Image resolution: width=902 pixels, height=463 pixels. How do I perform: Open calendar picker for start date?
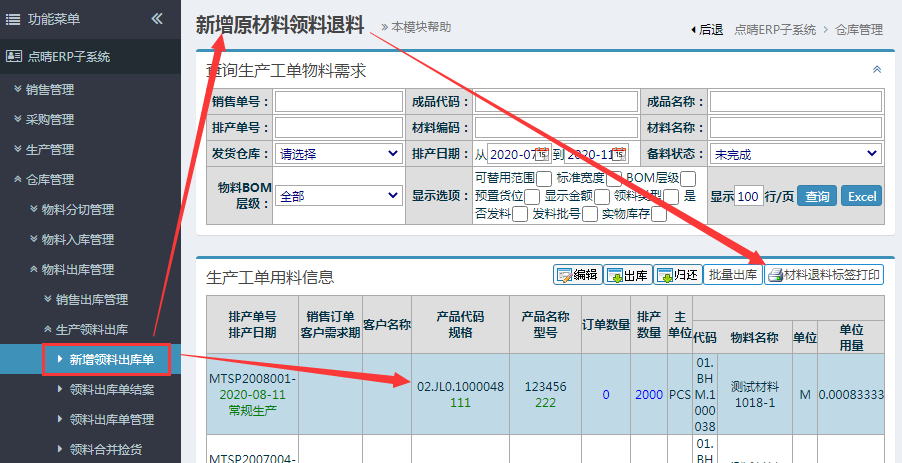click(542, 154)
